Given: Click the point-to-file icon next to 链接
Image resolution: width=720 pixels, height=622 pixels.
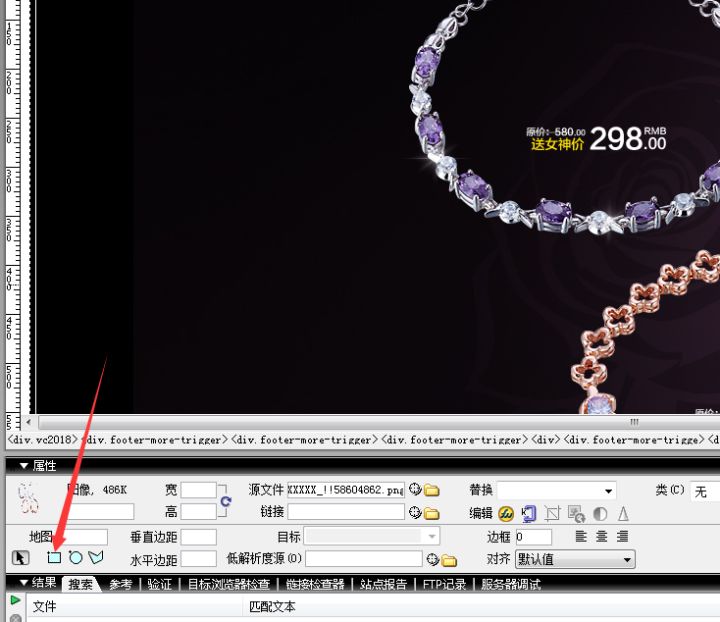Looking at the screenshot, I should click(x=415, y=513).
